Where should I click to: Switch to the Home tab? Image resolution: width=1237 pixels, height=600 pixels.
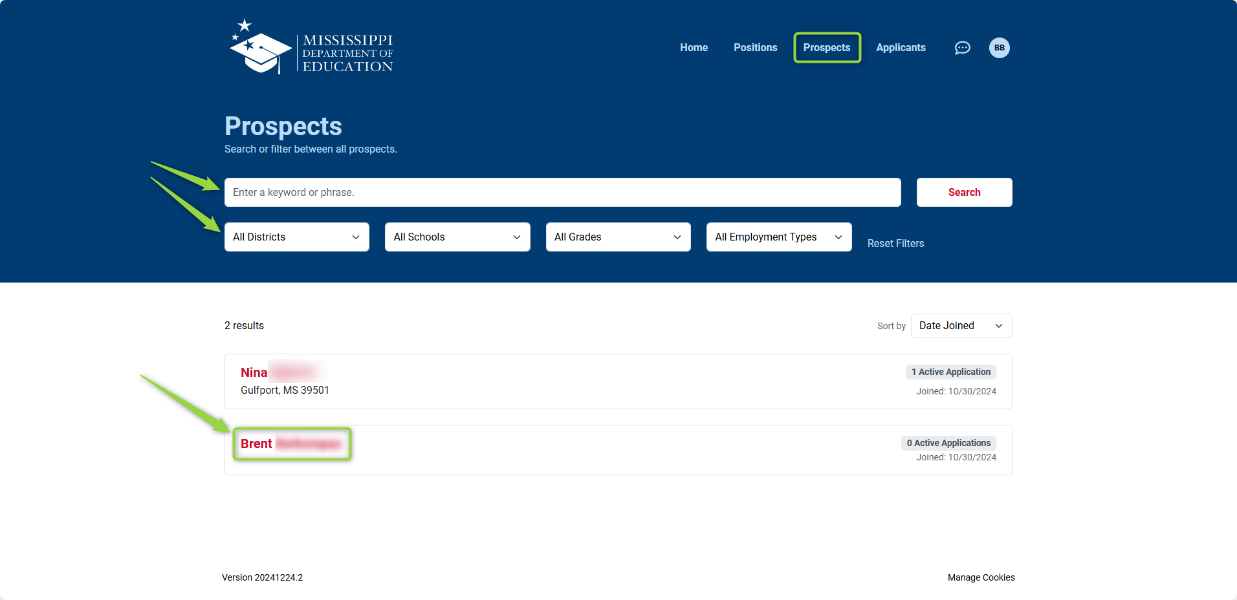pyautogui.click(x=693, y=47)
